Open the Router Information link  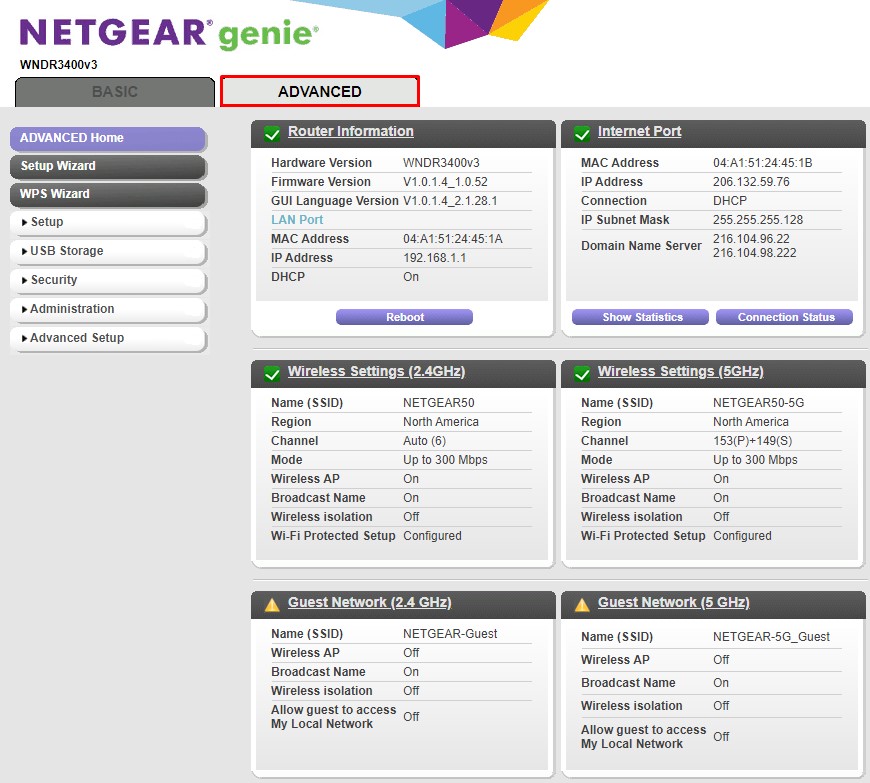(x=351, y=132)
